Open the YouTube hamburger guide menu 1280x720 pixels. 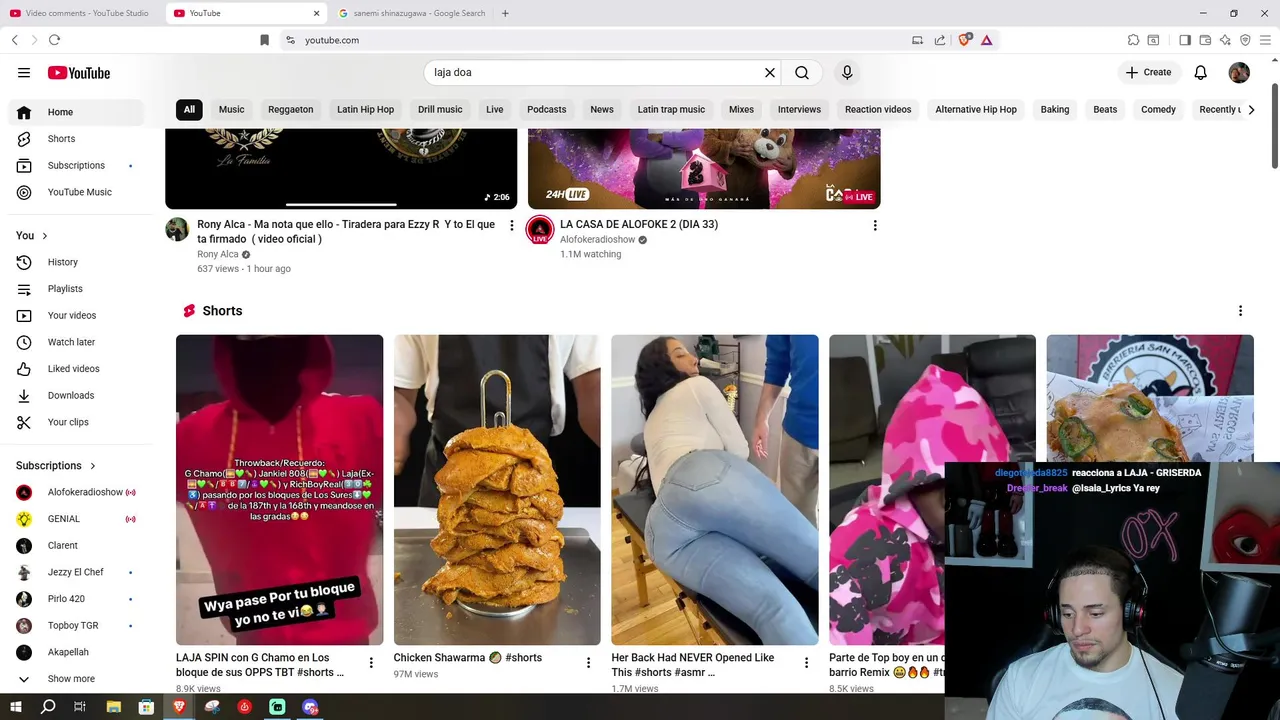pos(24,72)
